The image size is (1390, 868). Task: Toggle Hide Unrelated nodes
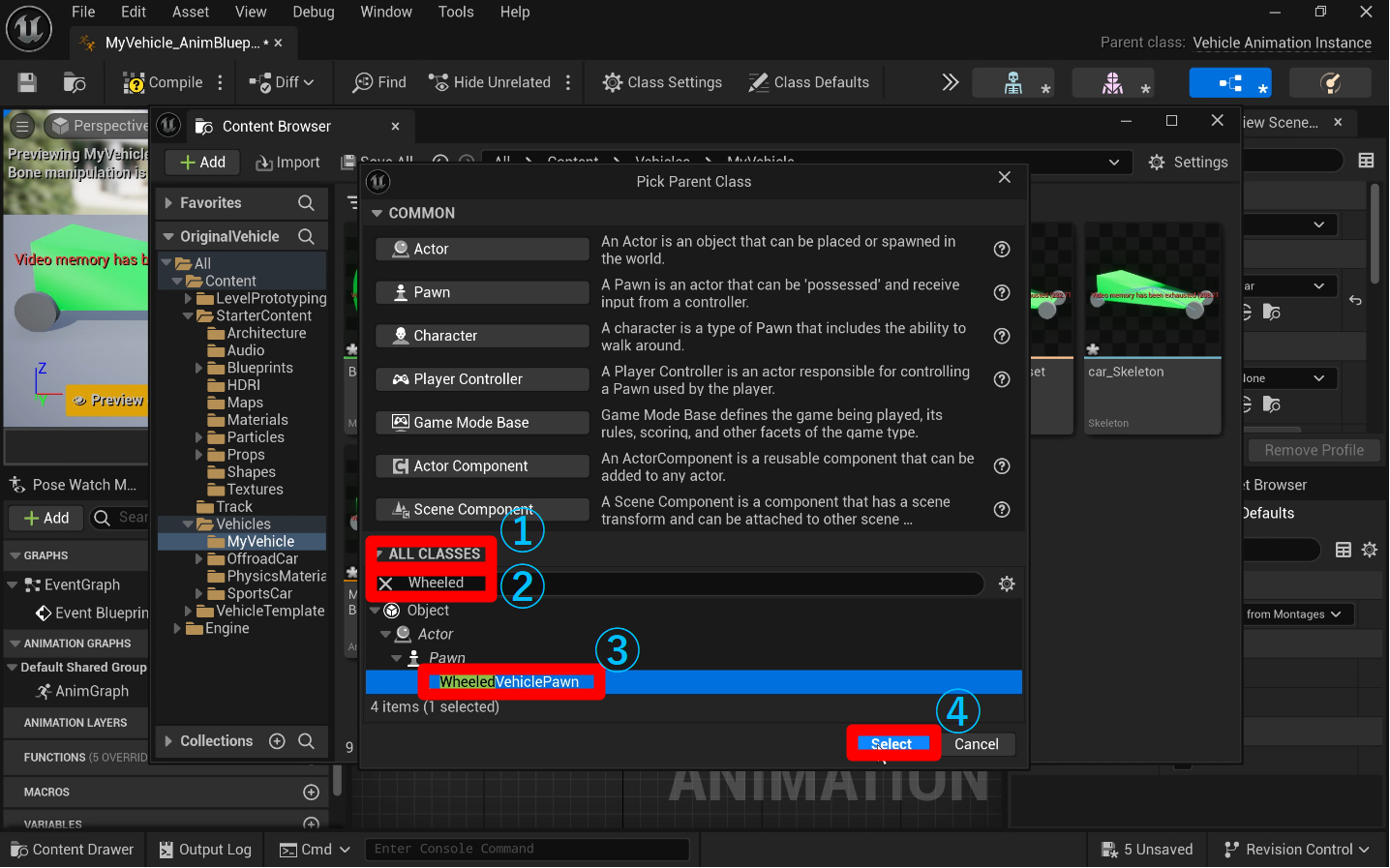click(x=490, y=83)
